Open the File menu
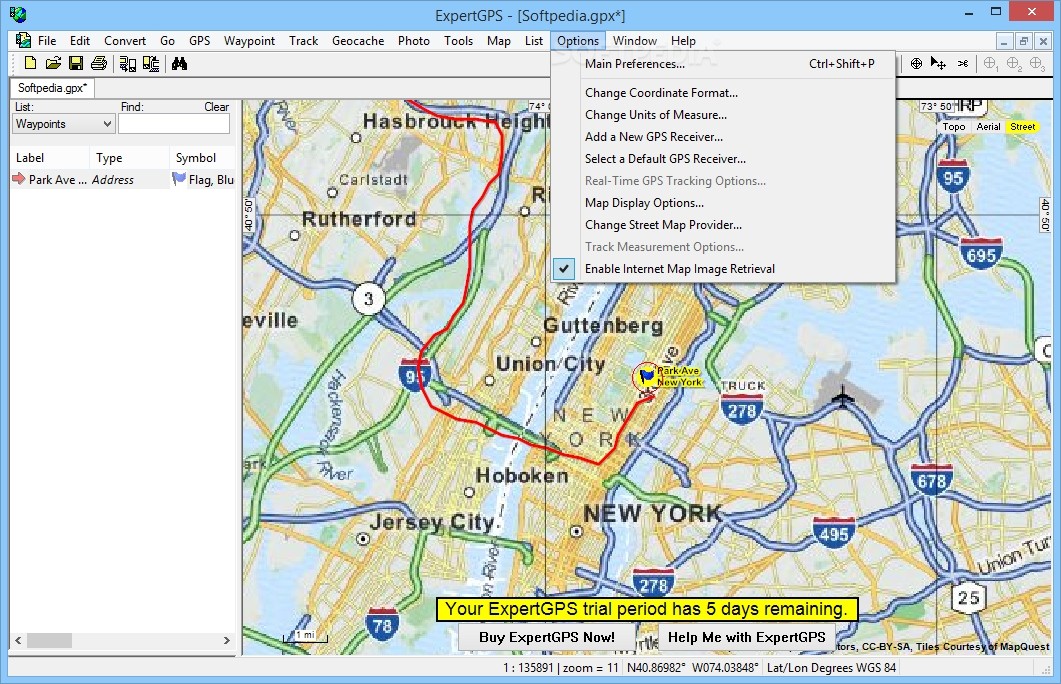 (47, 41)
